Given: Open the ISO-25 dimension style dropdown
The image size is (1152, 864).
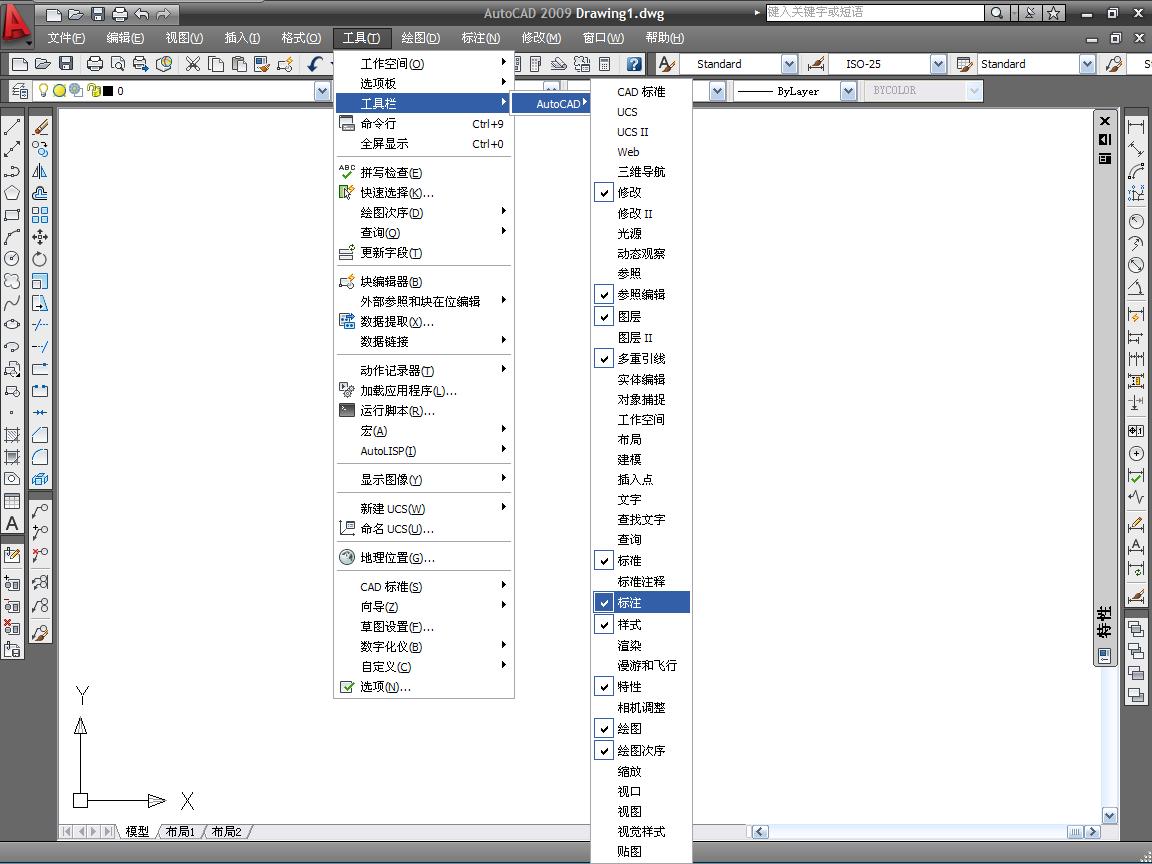Looking at the screenshot, I should (938, 64).
